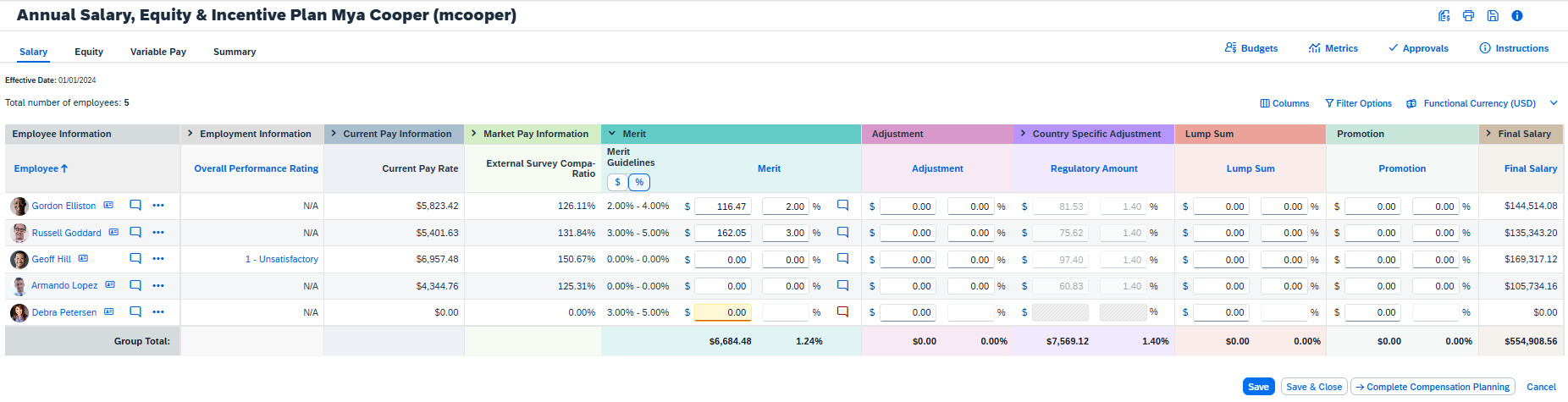Click Russell Goddard's avatar photo
1568x402 pixels.
(x=19, y=233)
